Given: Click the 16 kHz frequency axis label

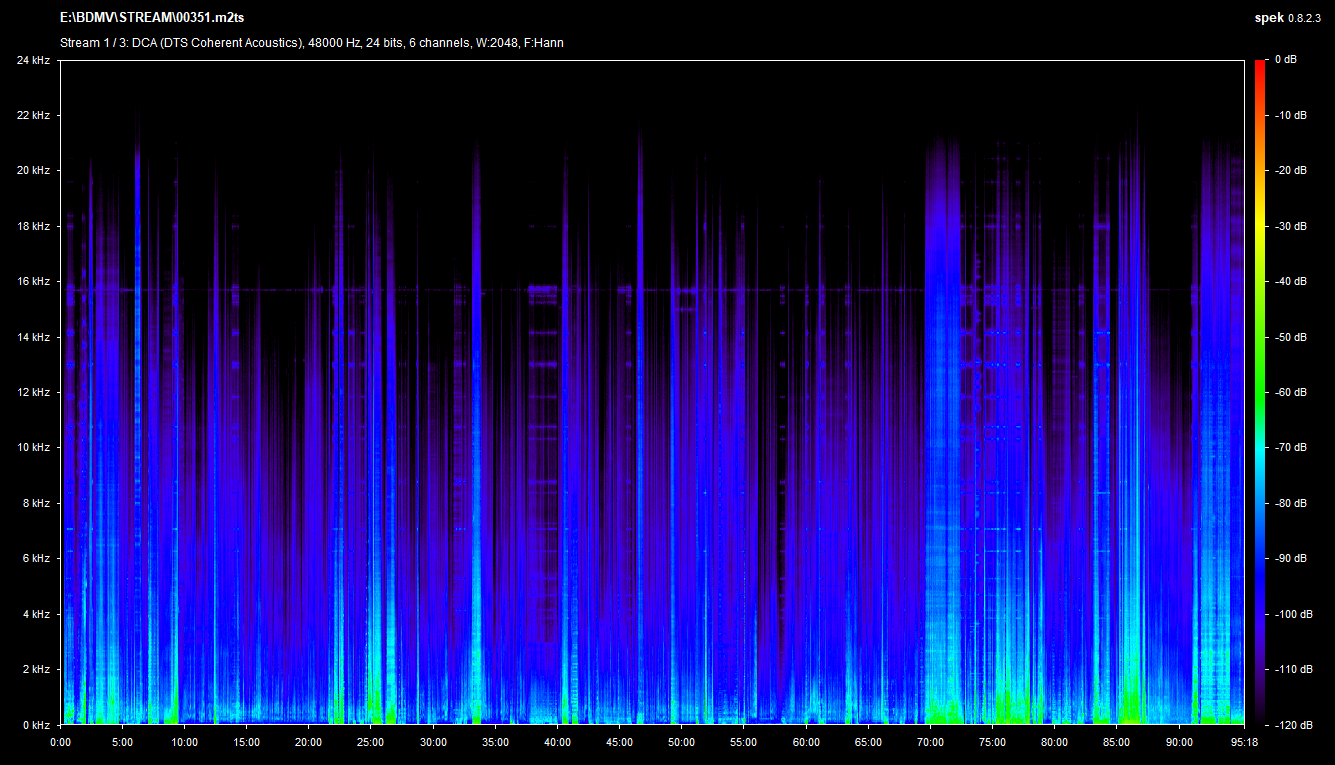Looking at the screenshot, I should coord(33,282).
